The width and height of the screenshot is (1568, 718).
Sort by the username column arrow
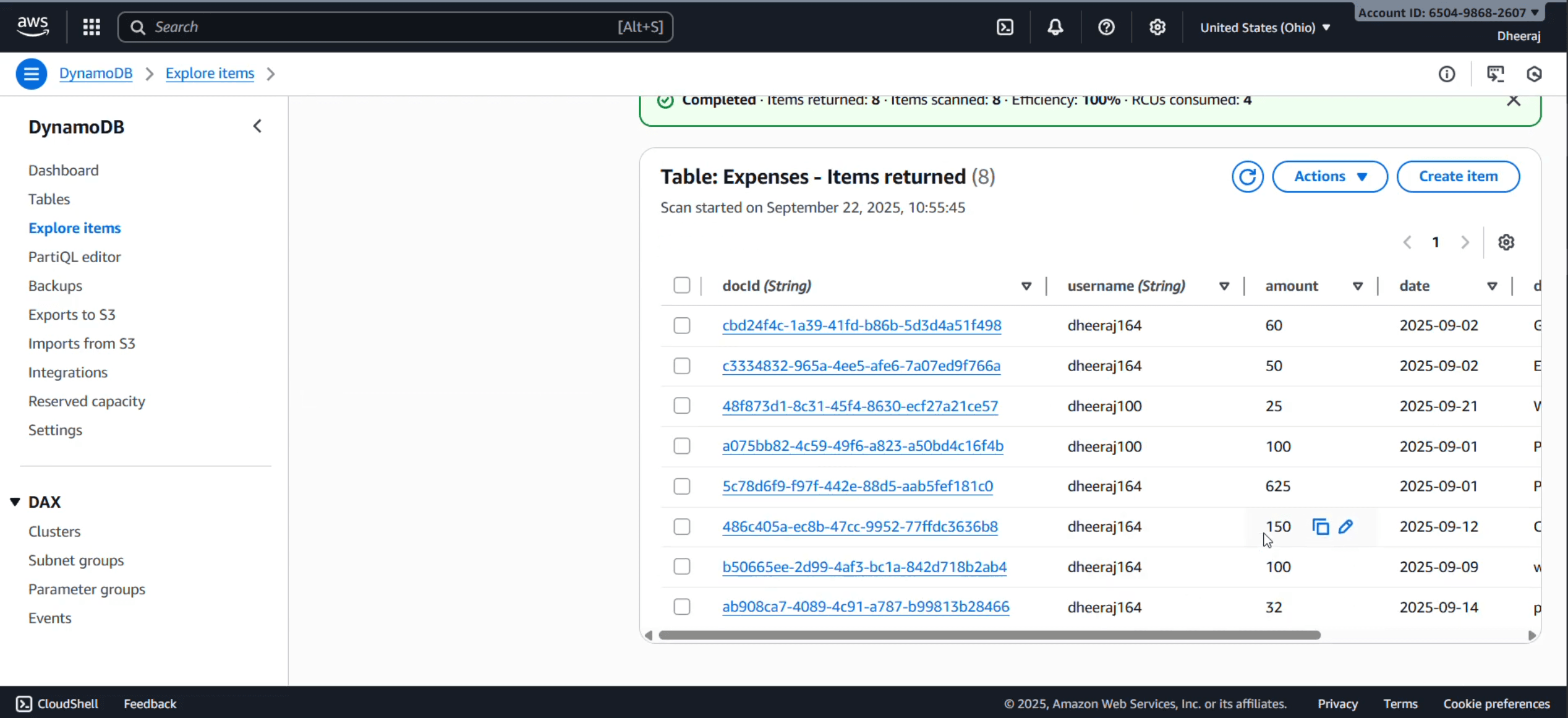[x=1224, y=286]
